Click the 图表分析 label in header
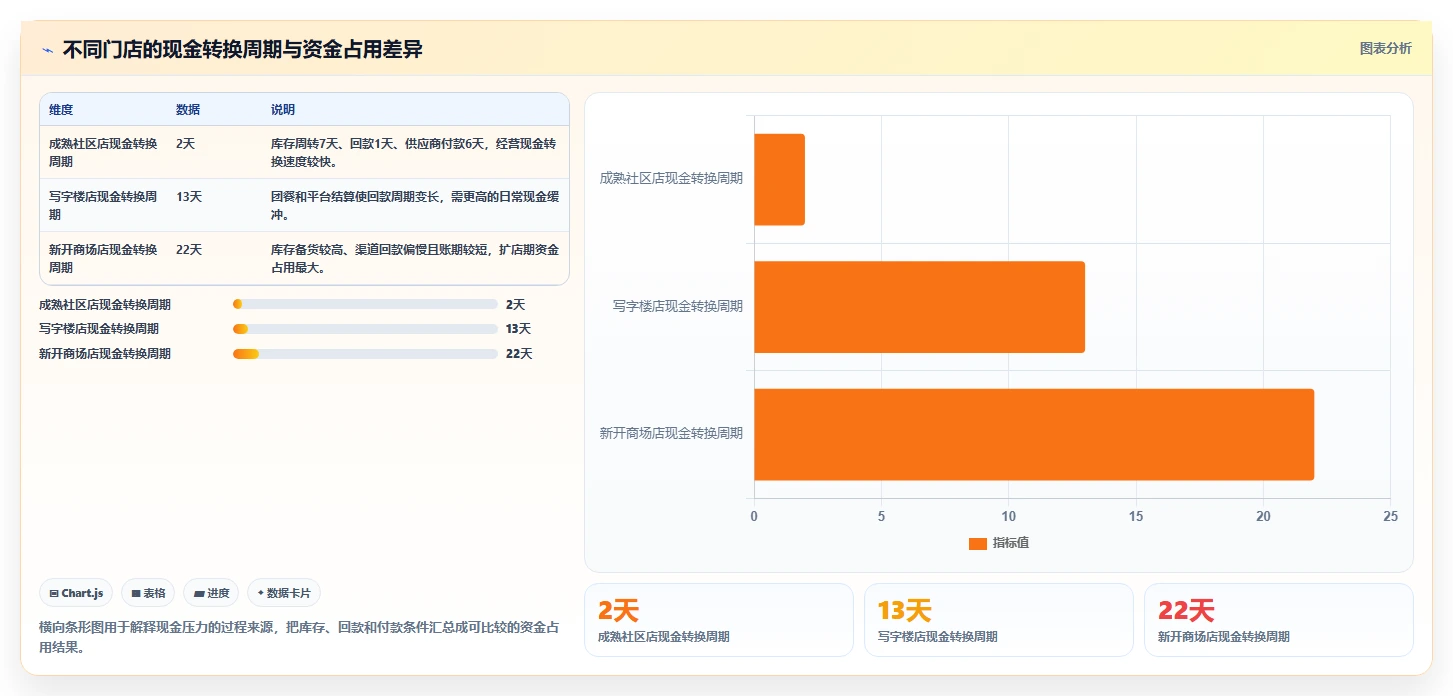 [1385, 48]
